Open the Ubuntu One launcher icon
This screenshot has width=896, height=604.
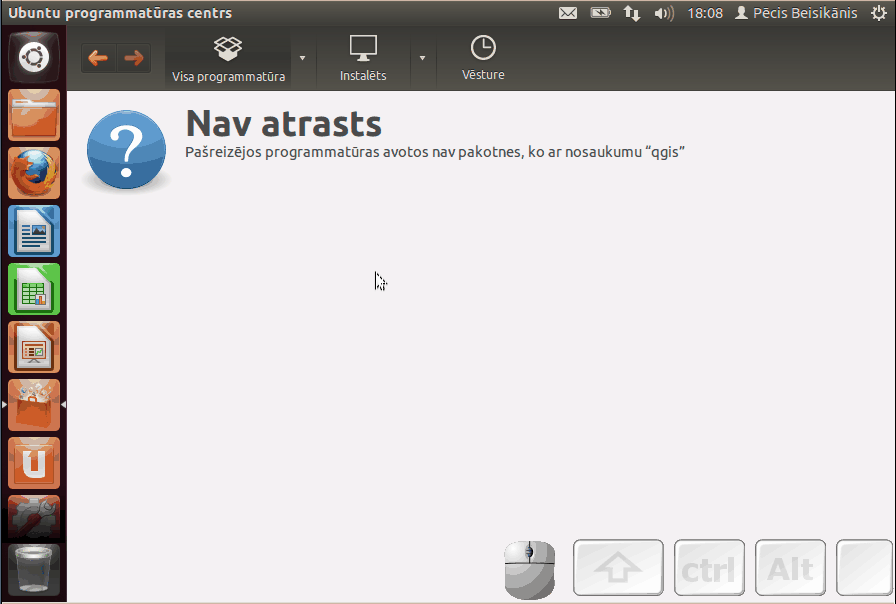pos(34,463)
